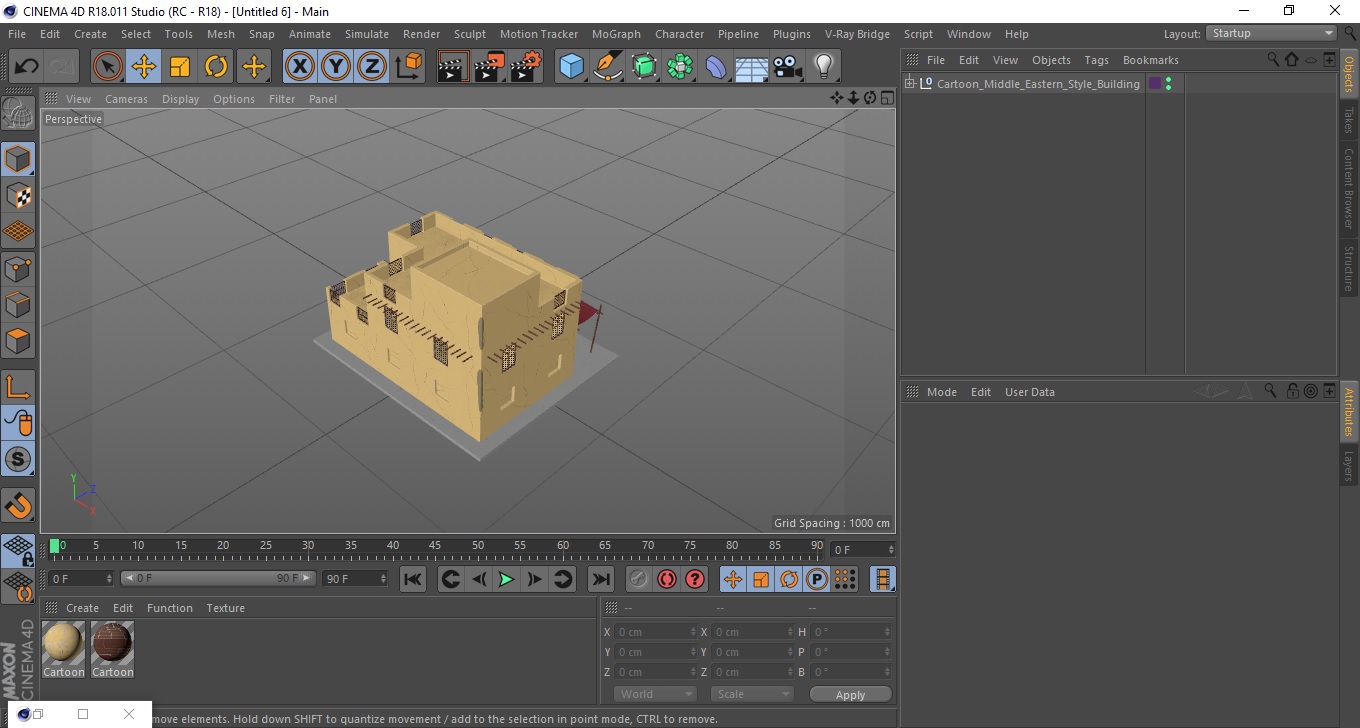Image resolution: width=1360 pixels, height=728 pixels.
Task: Toggle the Y axis lock
Action: pyautogui.click(x=336, y=67)
